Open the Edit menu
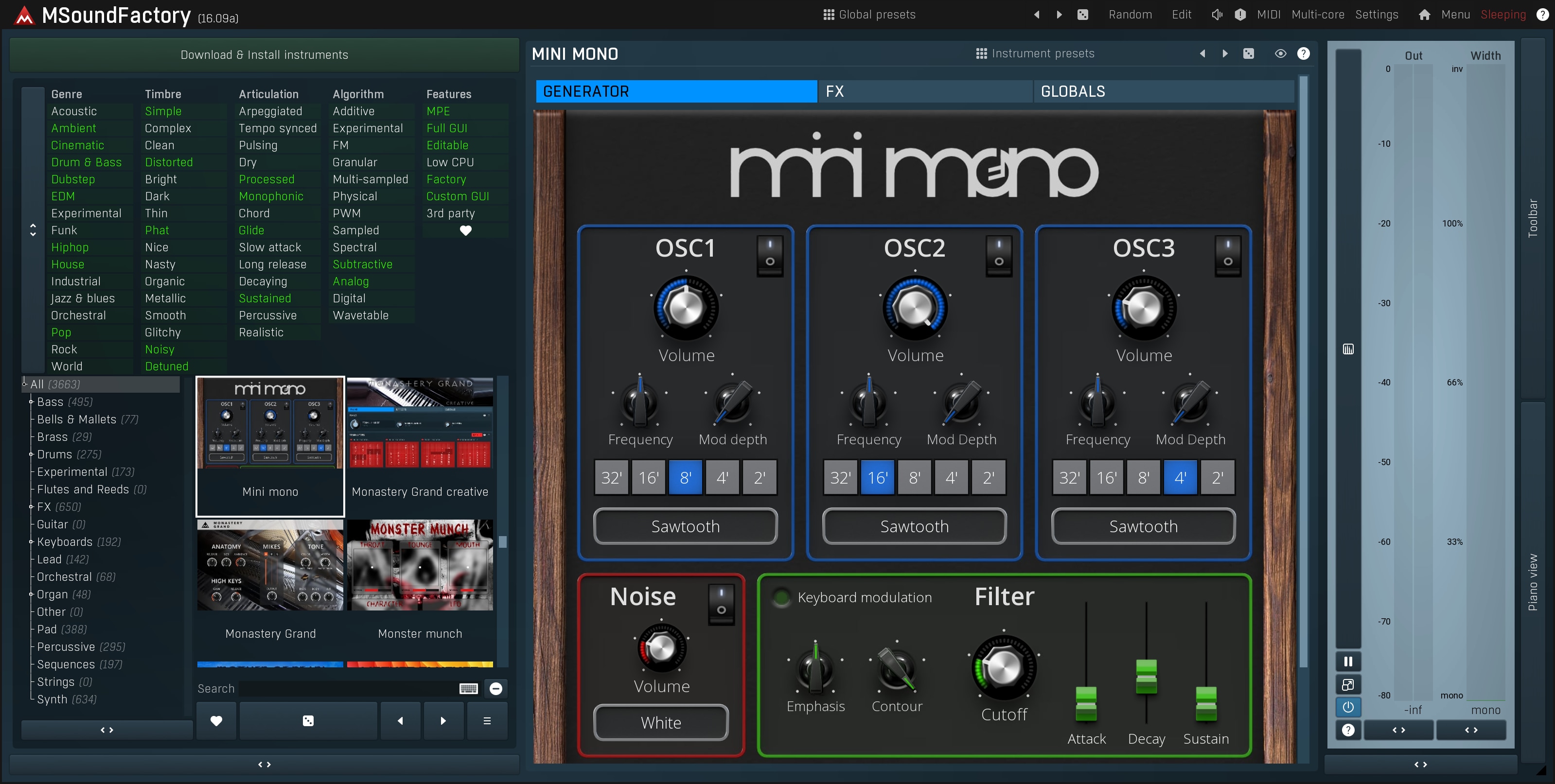 click(x=1182, y=15)
